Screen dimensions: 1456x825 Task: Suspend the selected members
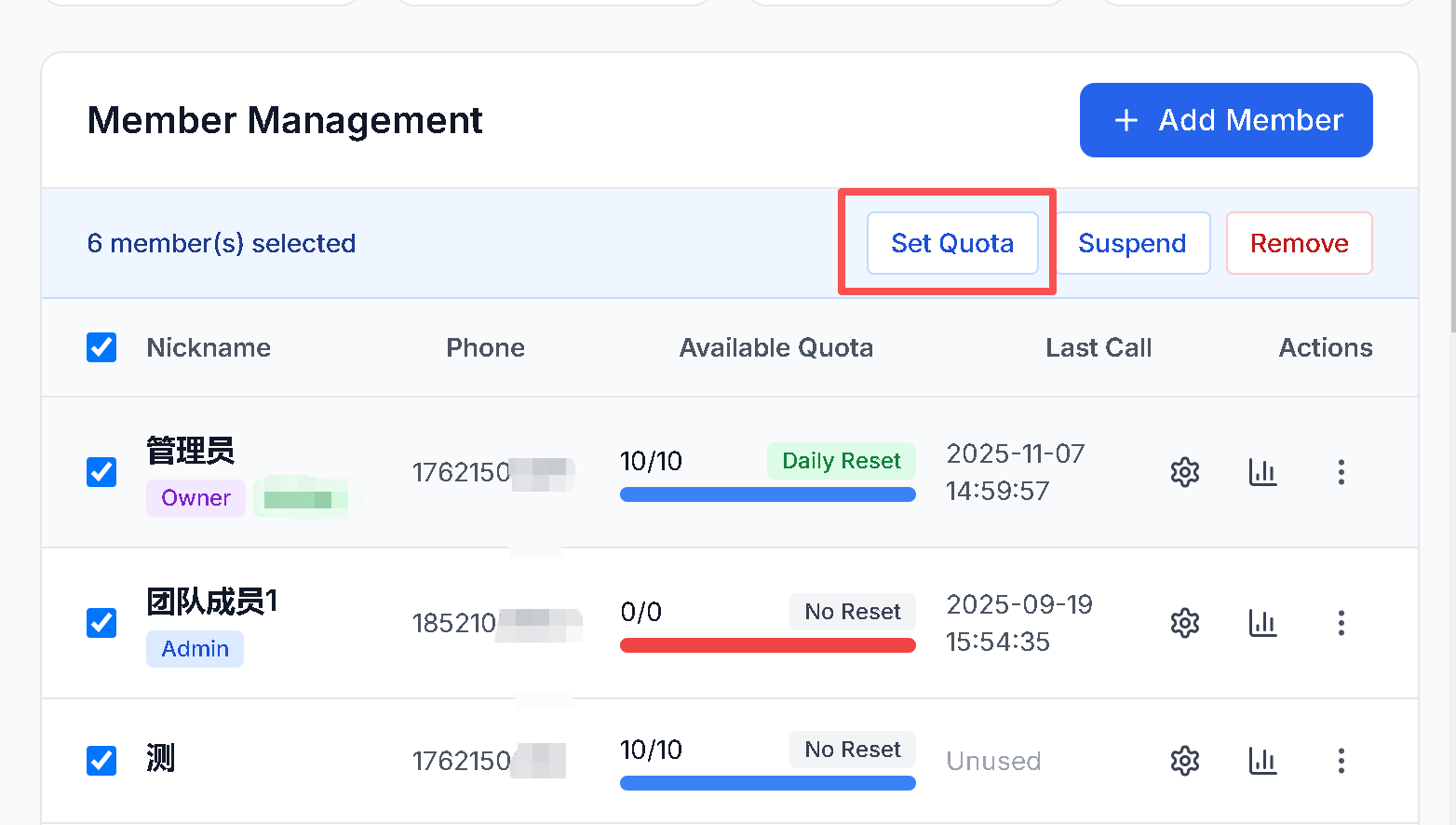click(1132, 243)
